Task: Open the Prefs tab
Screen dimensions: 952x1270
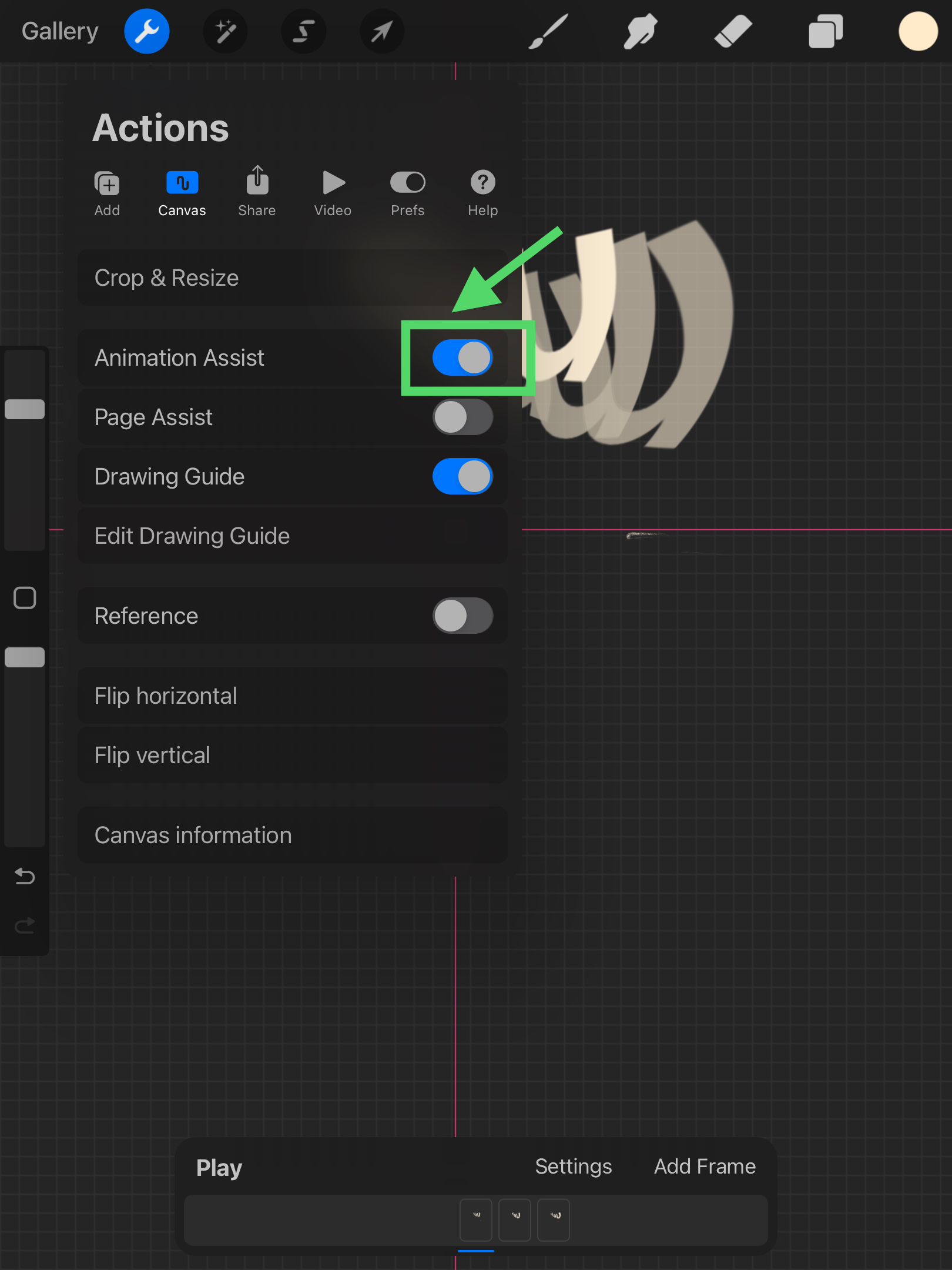Action: point(407,192)
